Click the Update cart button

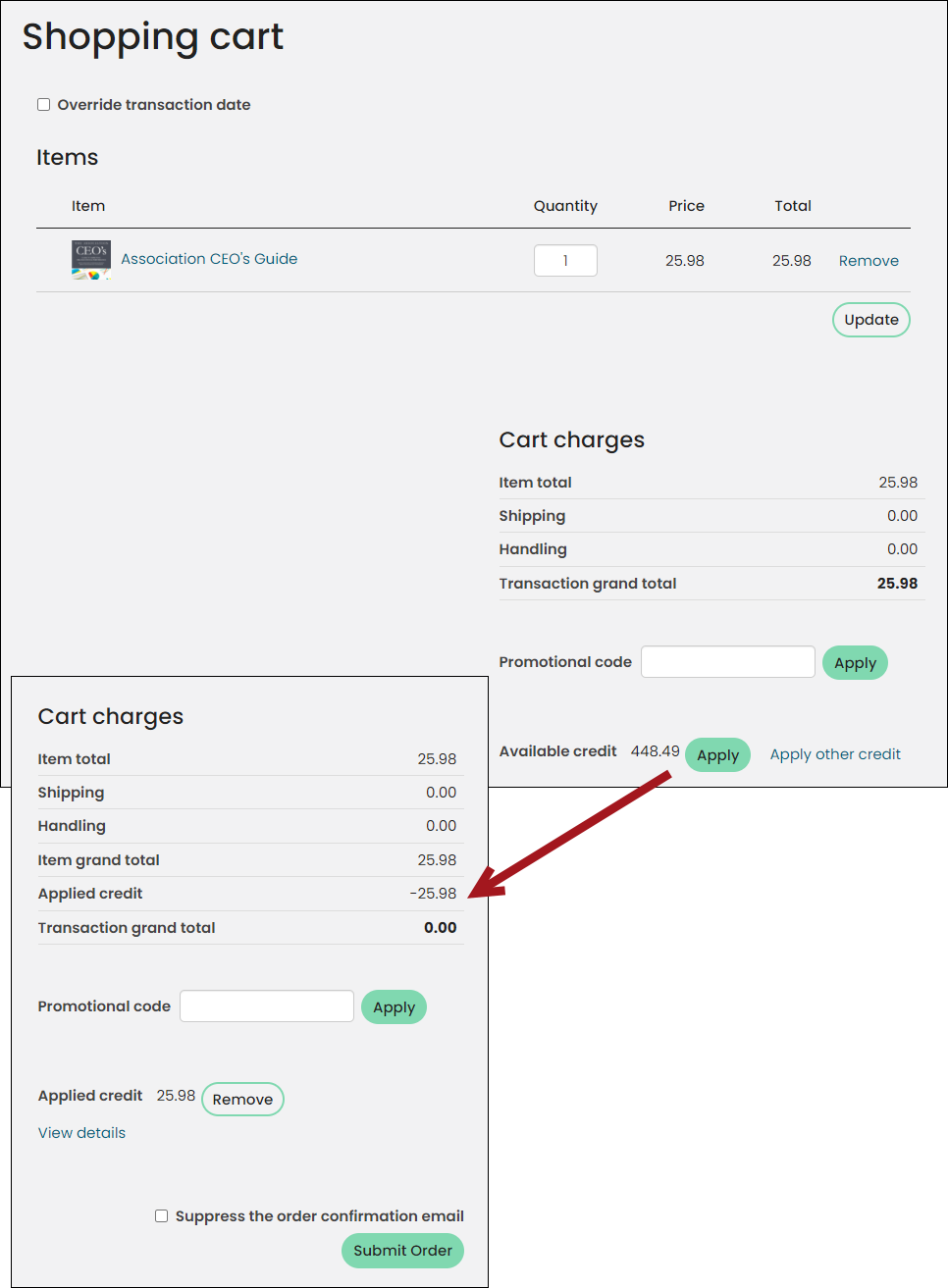871,320
